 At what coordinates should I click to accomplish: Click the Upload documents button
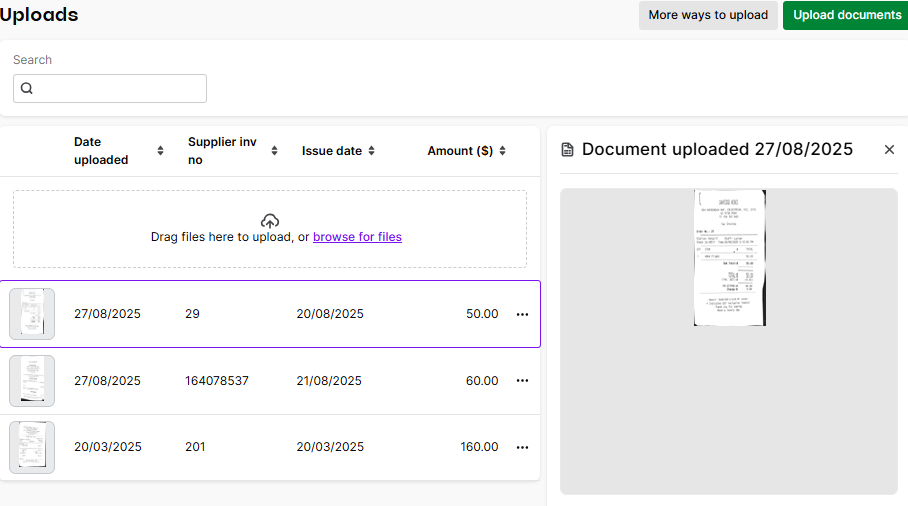[846, 15]
